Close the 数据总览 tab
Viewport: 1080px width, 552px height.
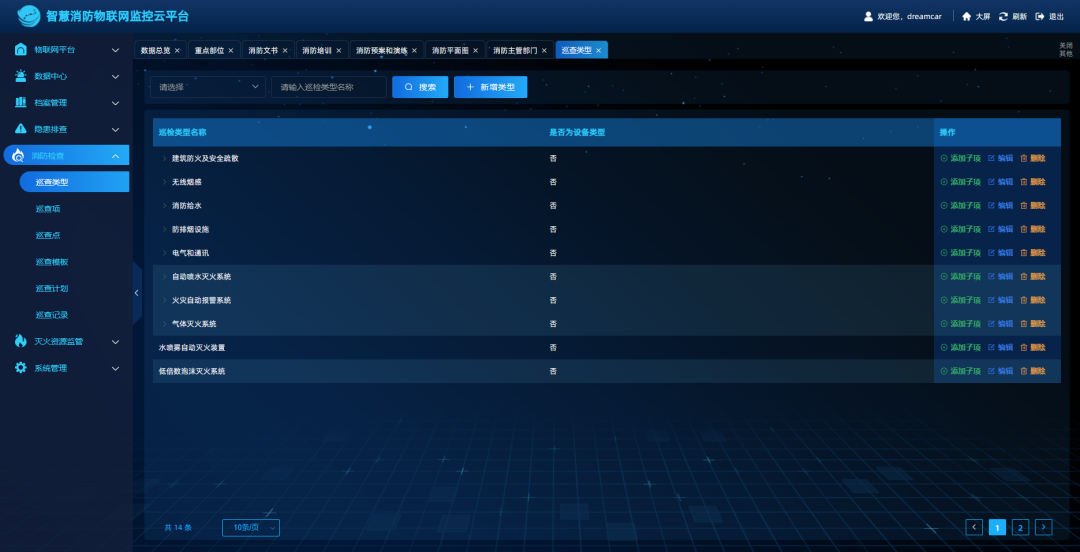pyautogui.click(x=177, y=50)
